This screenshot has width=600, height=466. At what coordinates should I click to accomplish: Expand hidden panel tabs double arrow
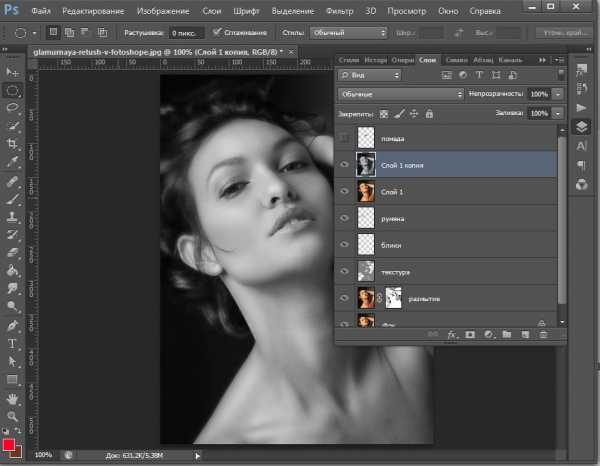click(542, 60)
